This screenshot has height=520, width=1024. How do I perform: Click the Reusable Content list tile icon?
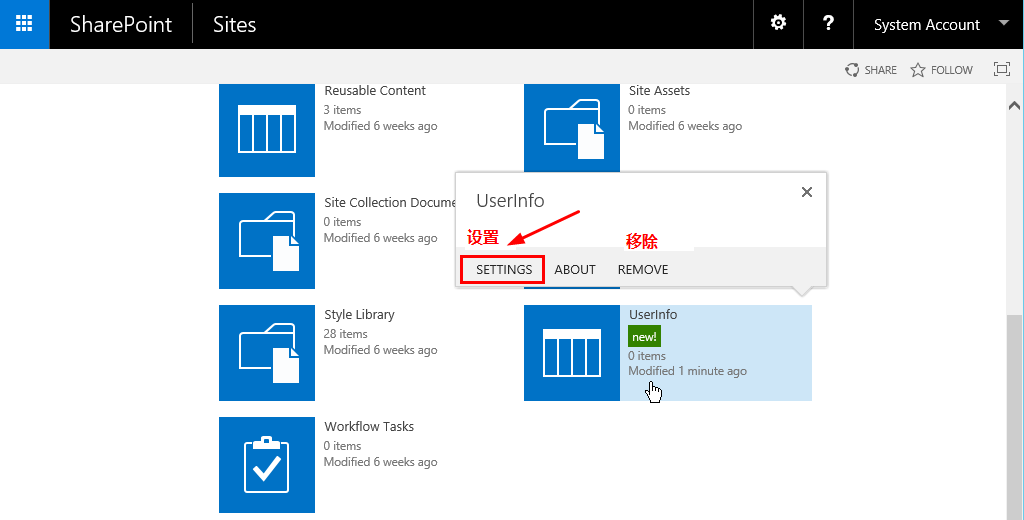(x=267, y=129)
